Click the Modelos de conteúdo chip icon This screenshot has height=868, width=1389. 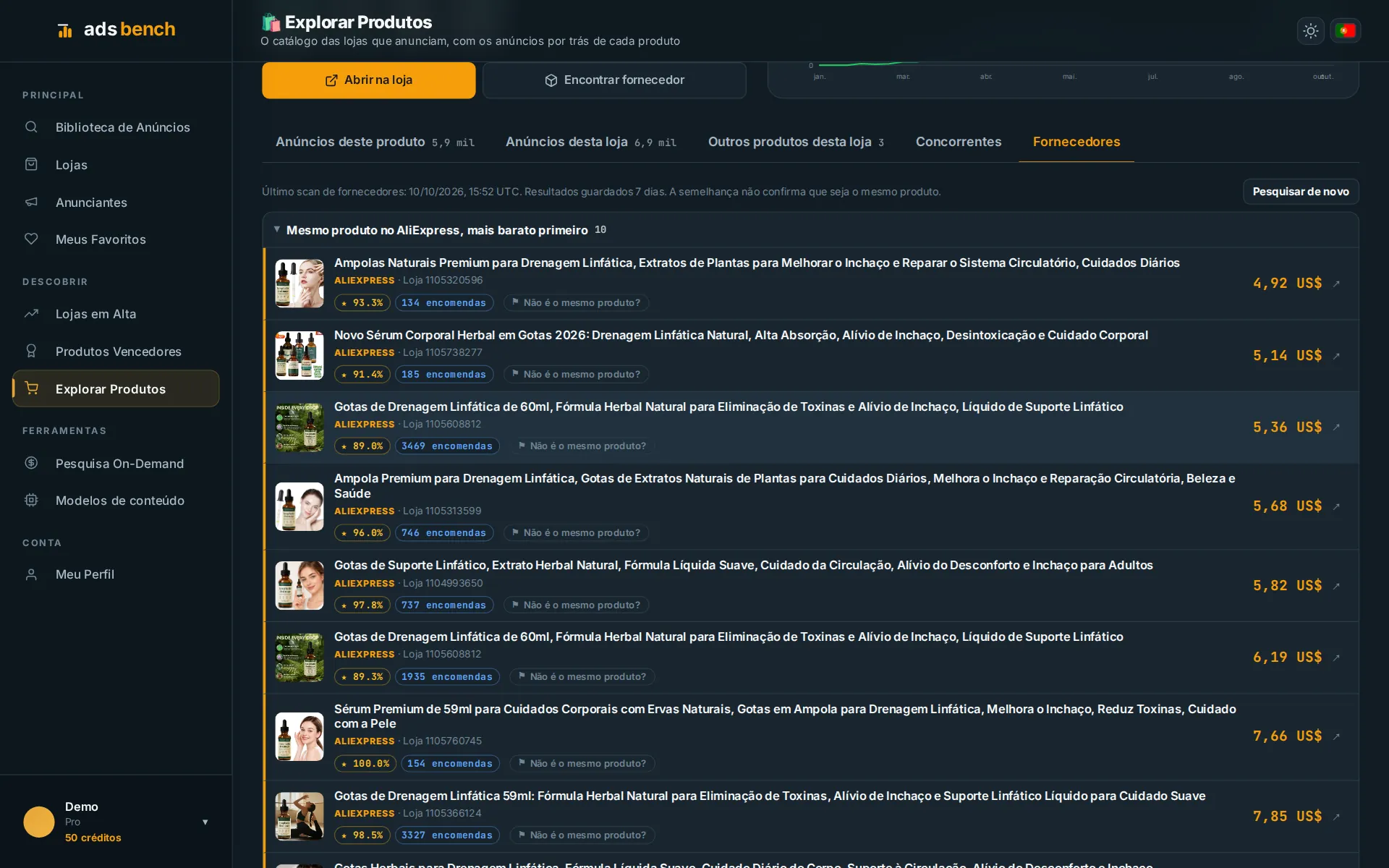tap(31, 500)
